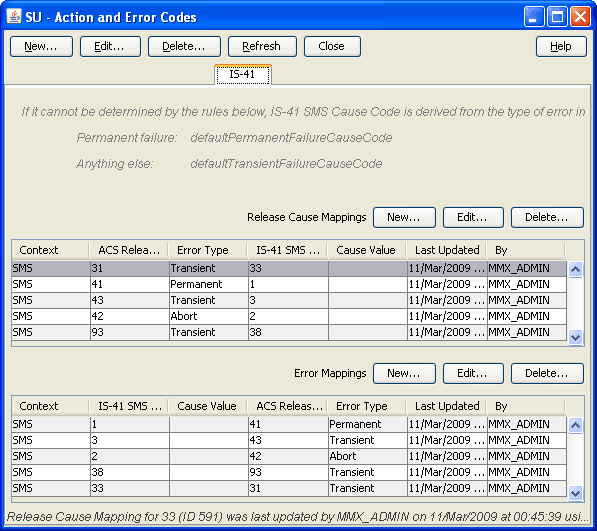Select Error Mappings row with ACS release 93

click(289, 472)
